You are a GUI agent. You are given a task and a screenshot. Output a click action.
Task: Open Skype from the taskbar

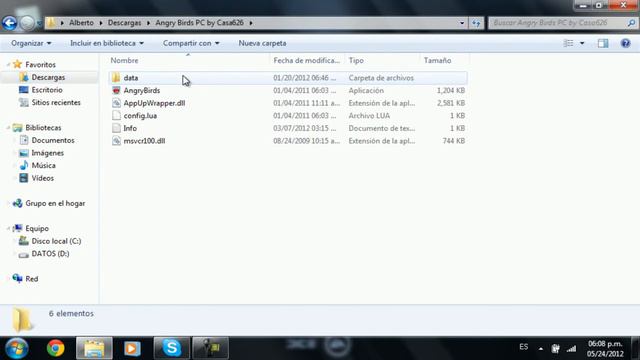(171, 348)
